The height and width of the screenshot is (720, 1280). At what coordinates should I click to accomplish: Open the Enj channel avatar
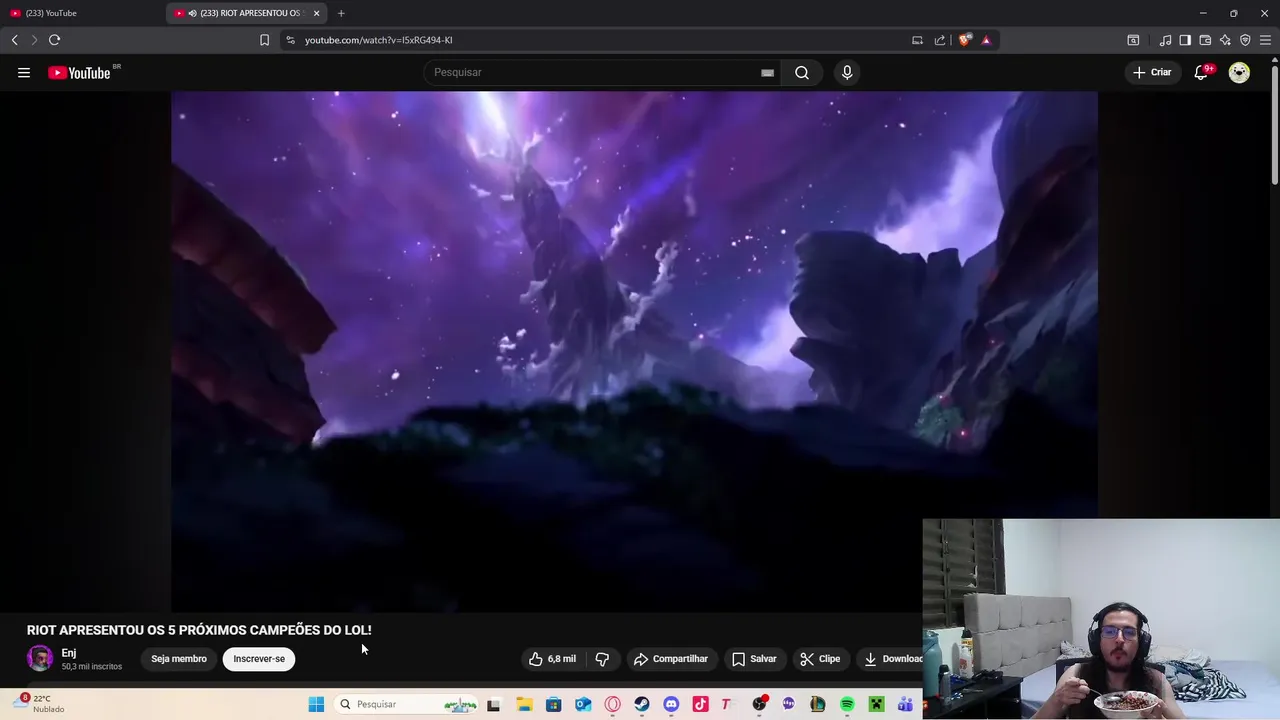[x=40, y=658]
